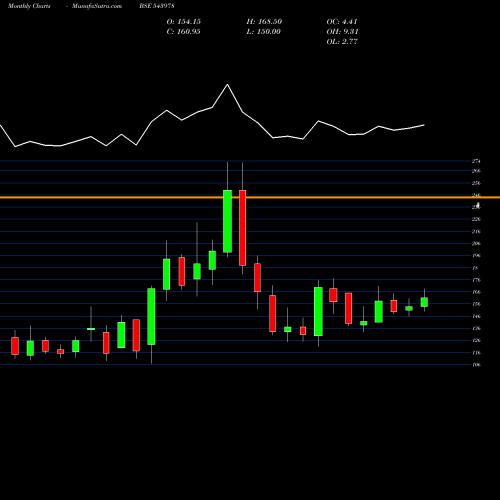
Task: Click the low value "L: 150.00"
Action: coord(263,32)
